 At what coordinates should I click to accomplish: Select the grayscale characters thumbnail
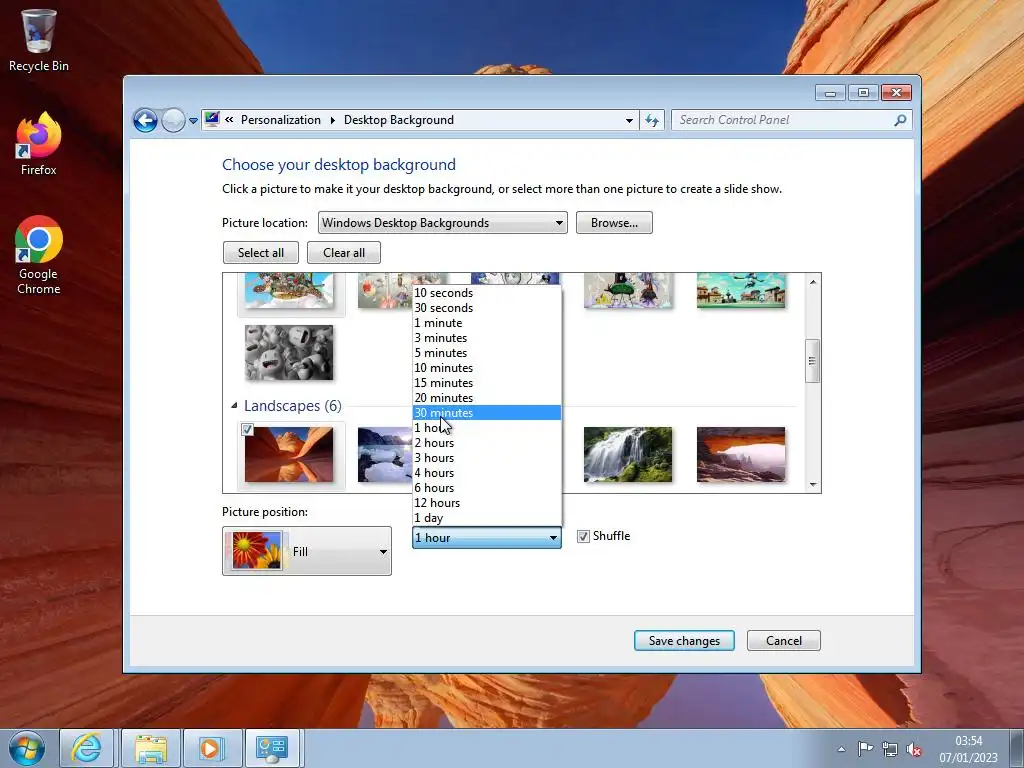(289, 353)
